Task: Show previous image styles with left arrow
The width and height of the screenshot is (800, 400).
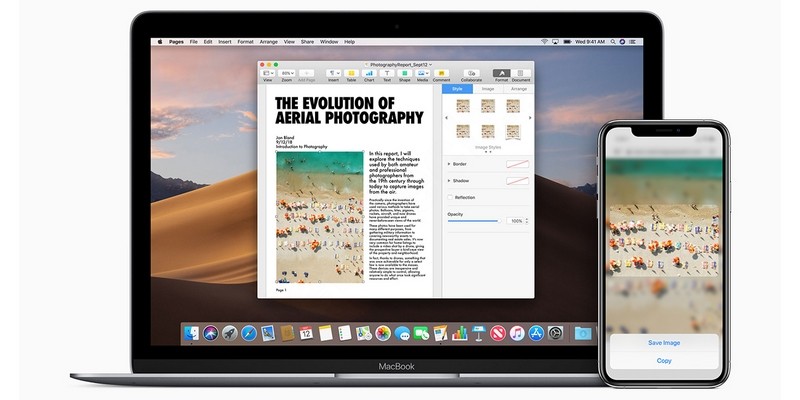Action: [x=447, y=118]
